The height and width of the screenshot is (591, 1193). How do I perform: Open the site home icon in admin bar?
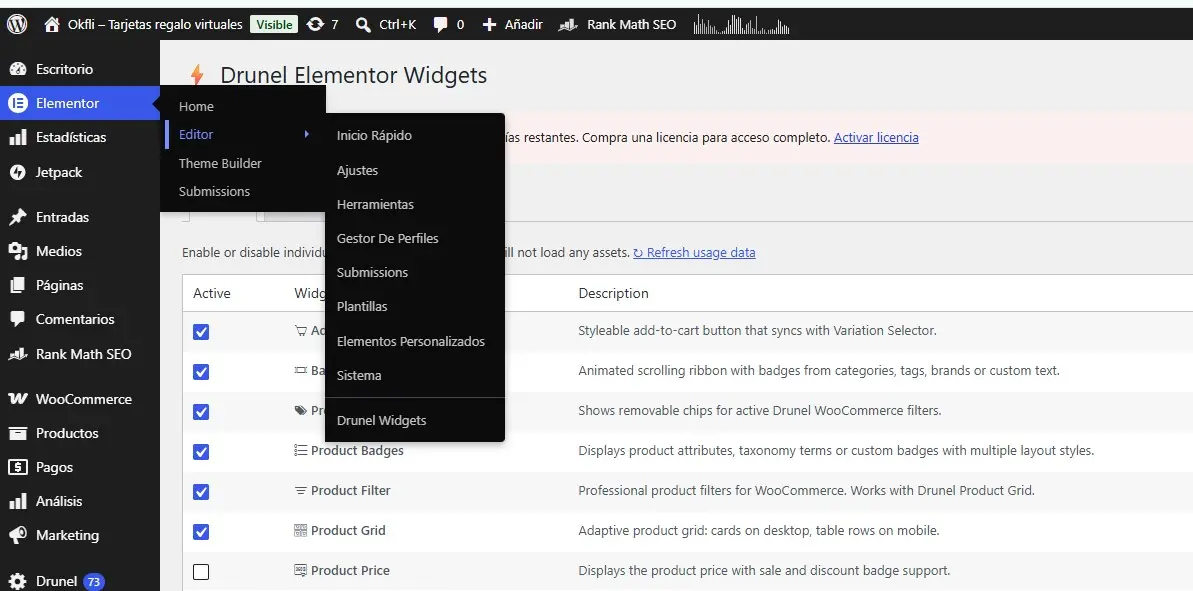[x=52, y=24]
